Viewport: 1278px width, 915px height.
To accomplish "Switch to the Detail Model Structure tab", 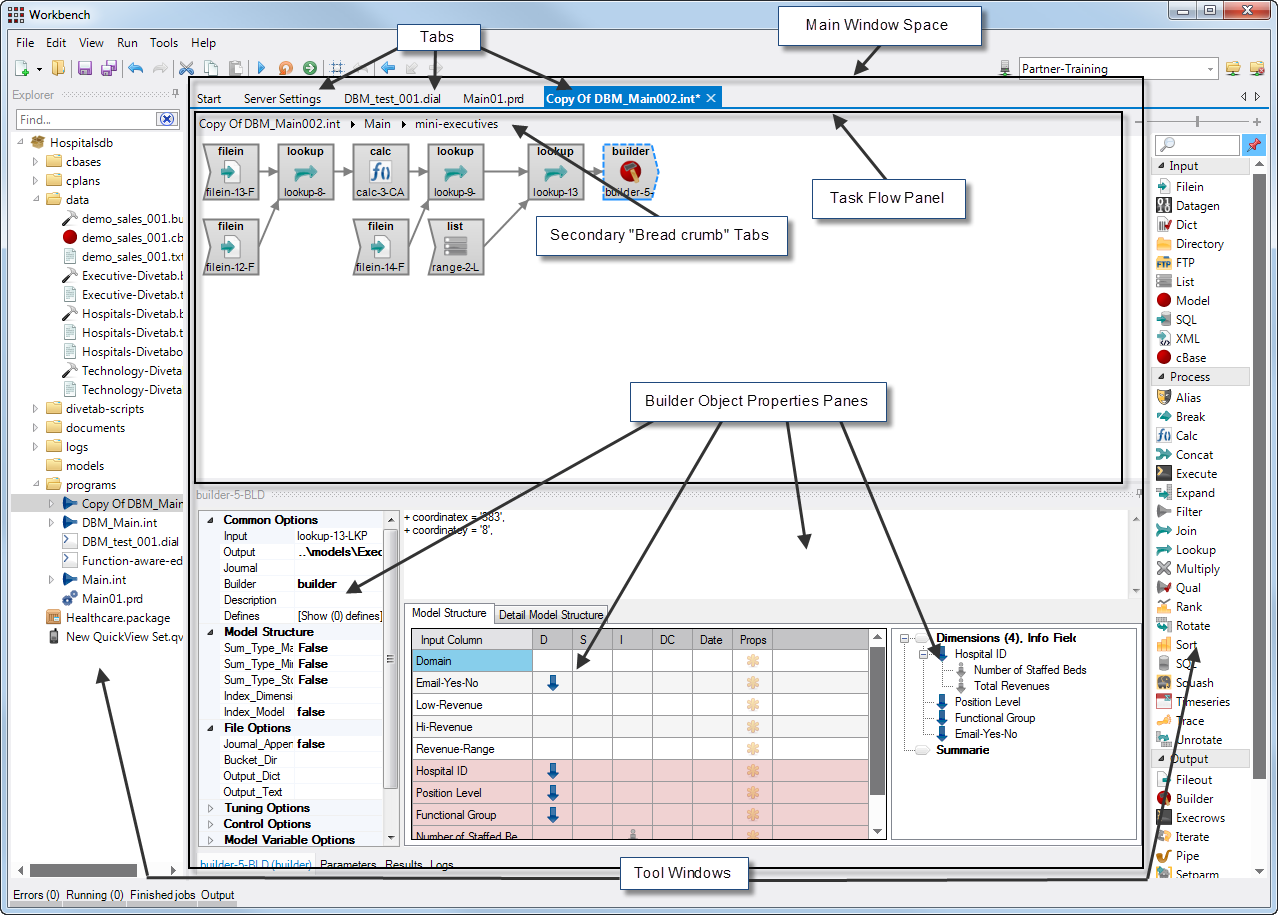I will [551, 614].
